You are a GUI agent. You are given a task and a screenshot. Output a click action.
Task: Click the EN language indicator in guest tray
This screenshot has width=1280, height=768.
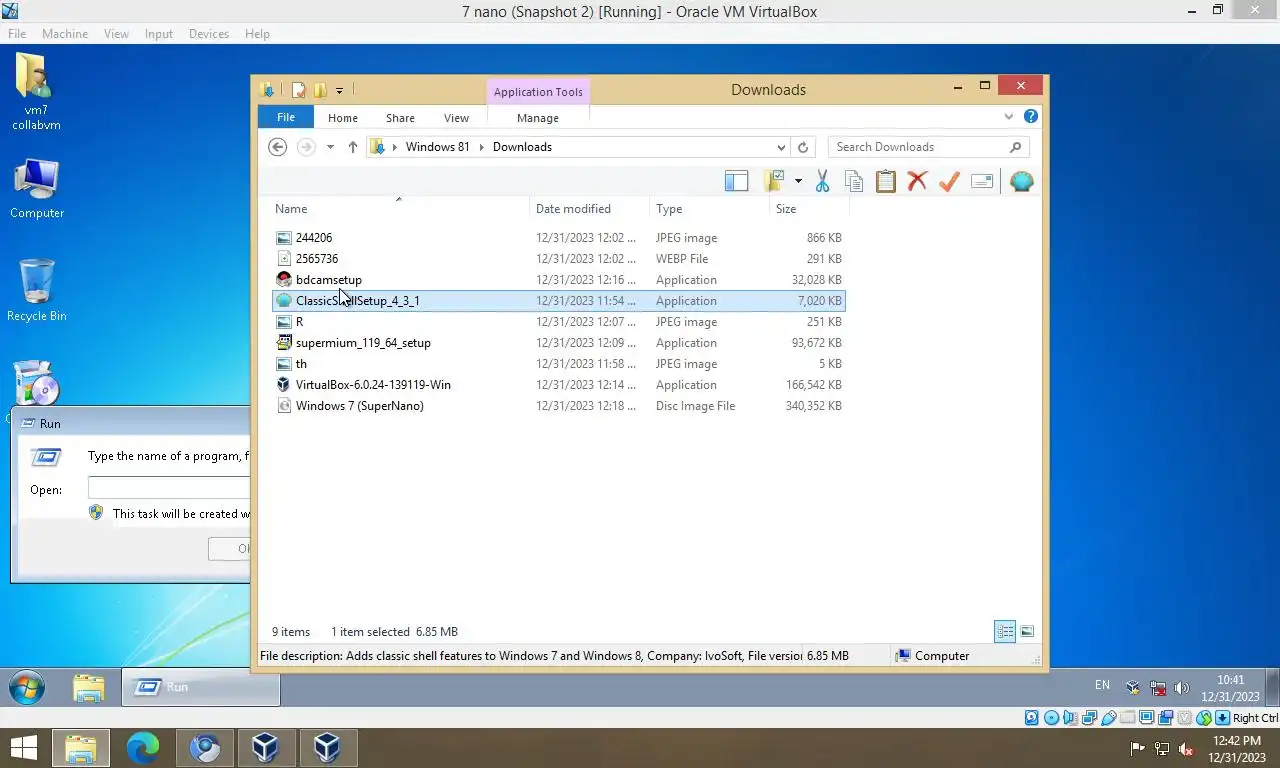coord(1102,685)
